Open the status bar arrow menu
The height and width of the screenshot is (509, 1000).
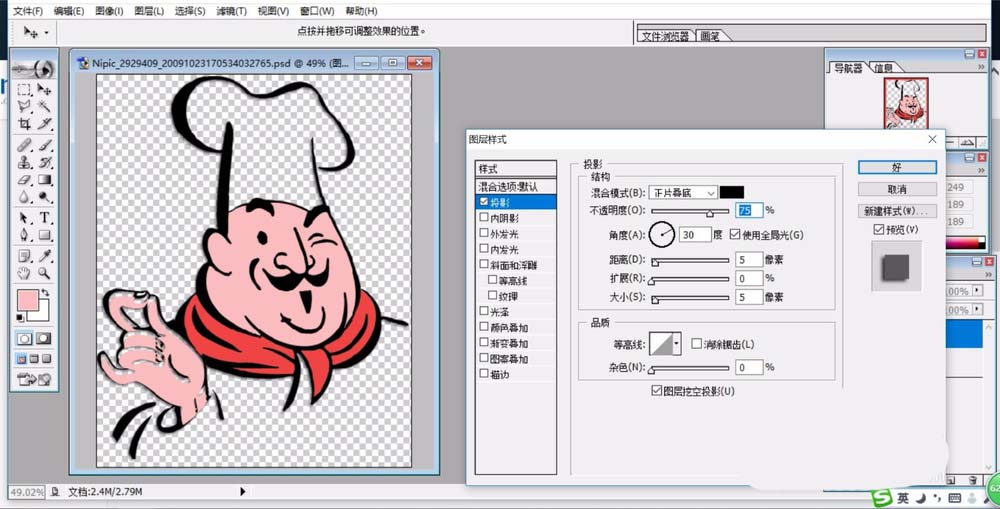tap(242, 491)
